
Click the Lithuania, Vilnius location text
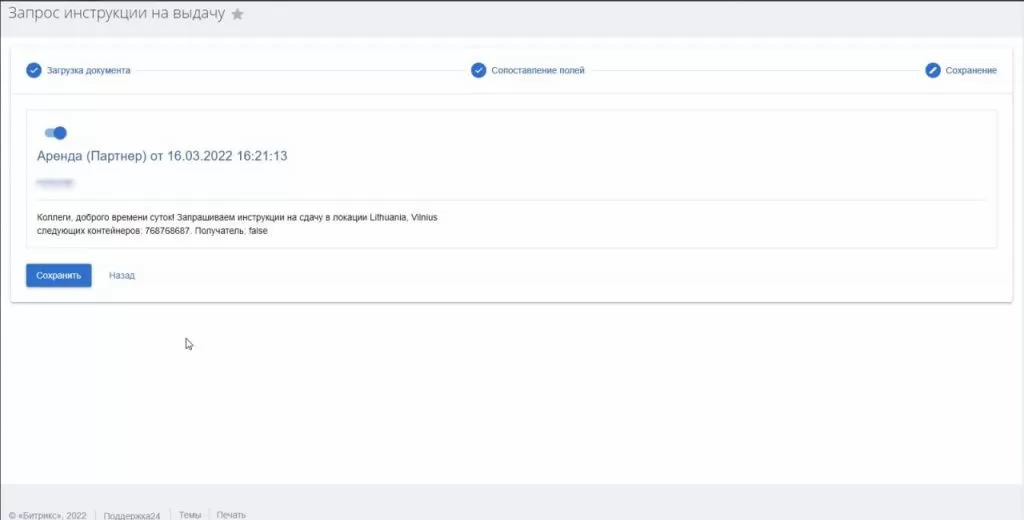399,217
